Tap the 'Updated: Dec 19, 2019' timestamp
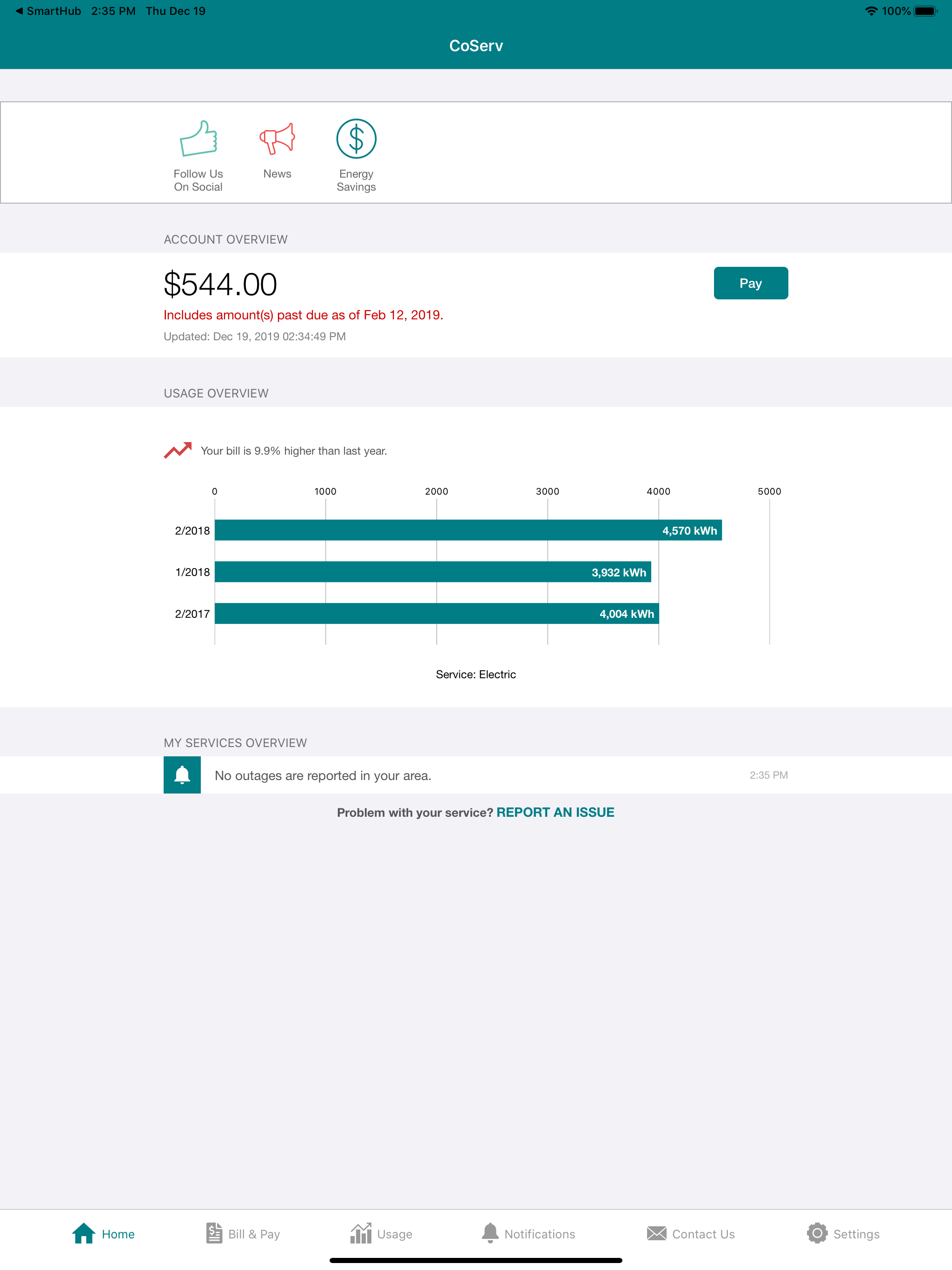 254,337
